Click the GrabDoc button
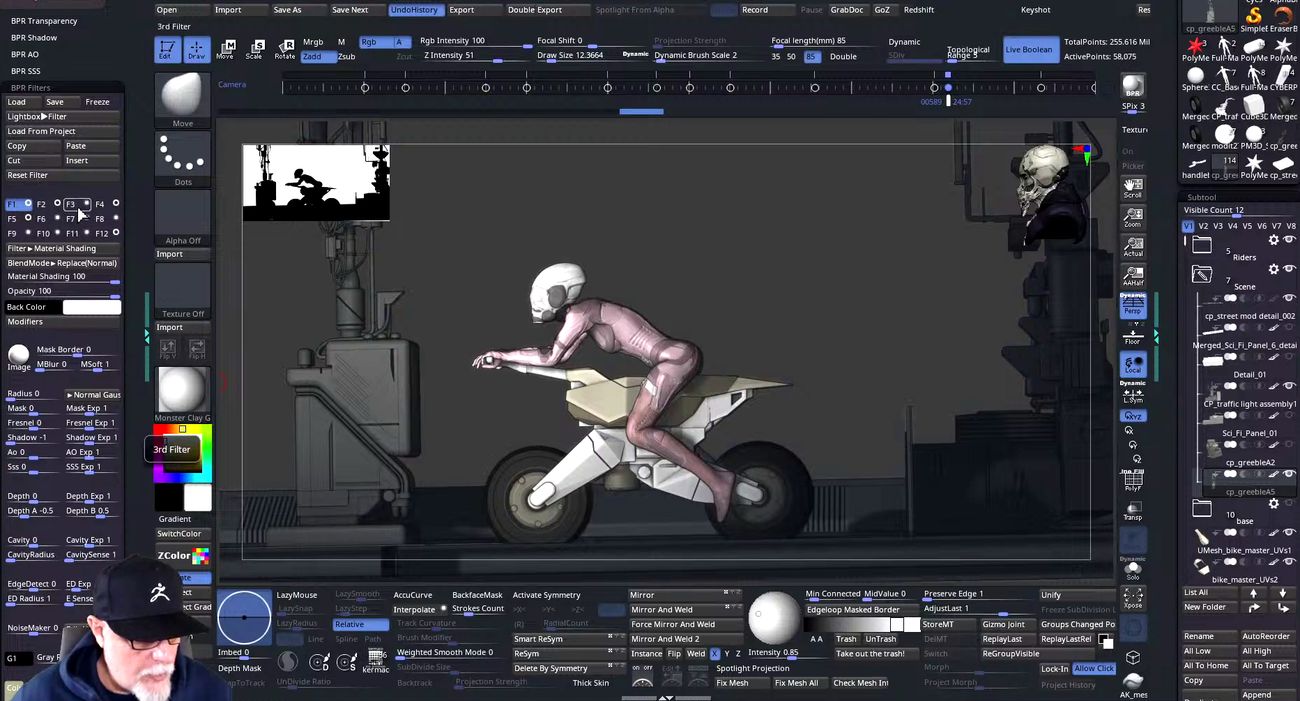1300x701 pixels. coord(847,10)
